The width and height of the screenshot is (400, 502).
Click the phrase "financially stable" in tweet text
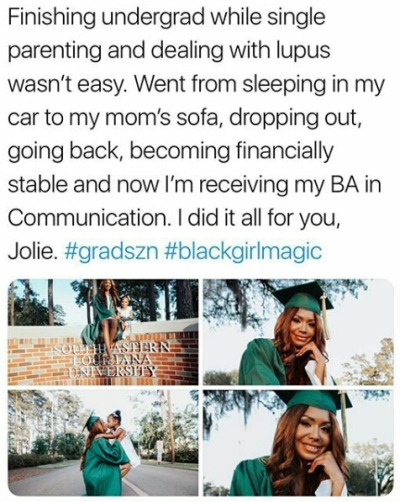170,168
